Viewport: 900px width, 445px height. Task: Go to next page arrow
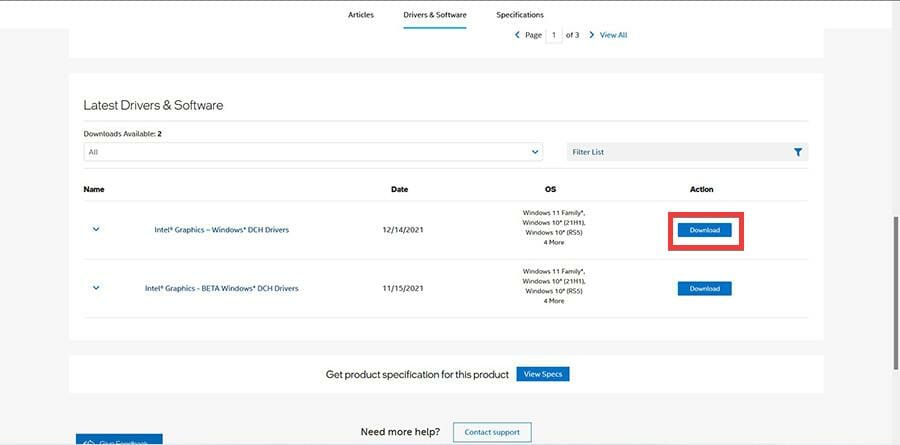point(591,35)
